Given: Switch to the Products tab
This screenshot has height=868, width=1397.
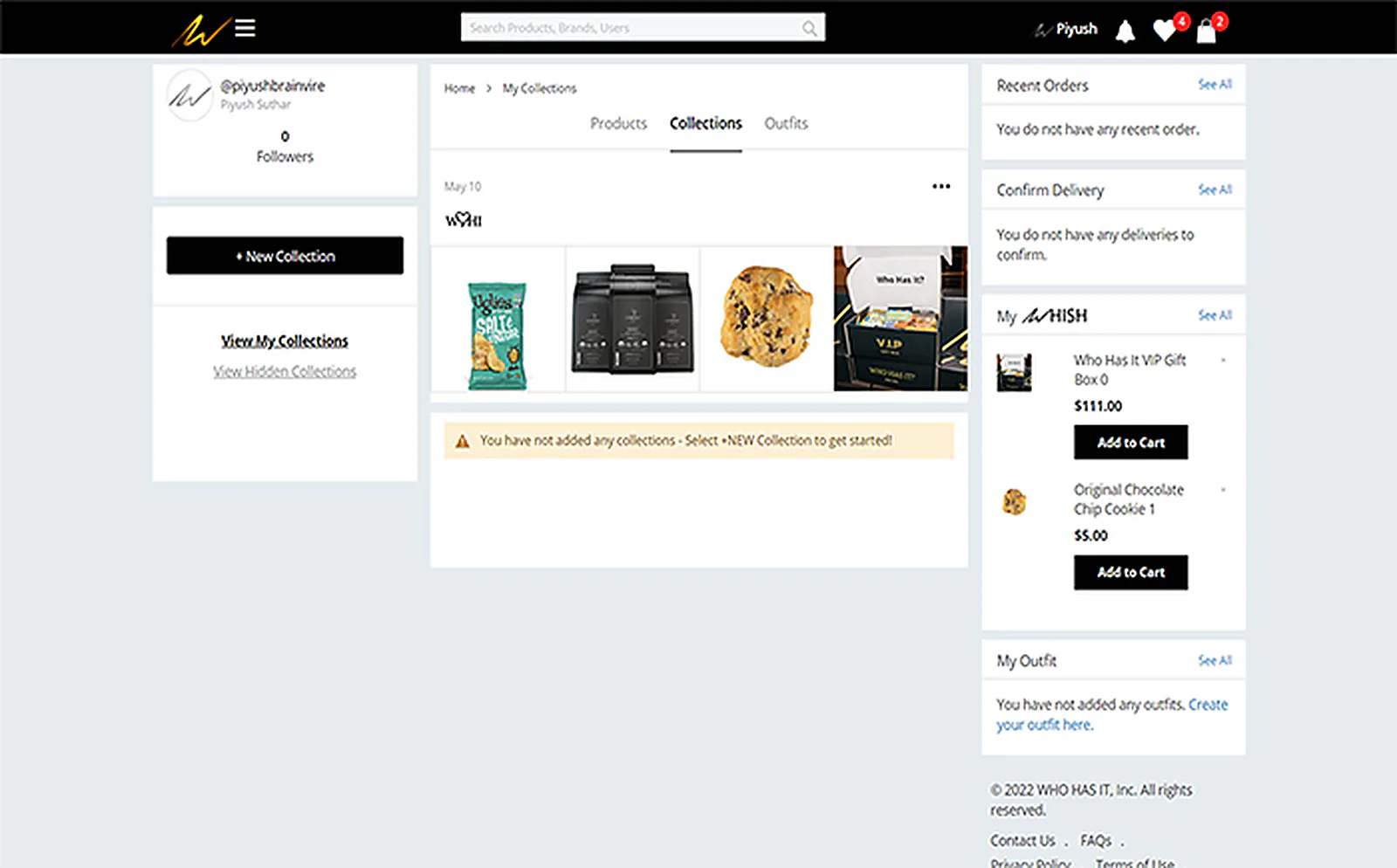Looking at the screenshot, I should pos(618,123).
